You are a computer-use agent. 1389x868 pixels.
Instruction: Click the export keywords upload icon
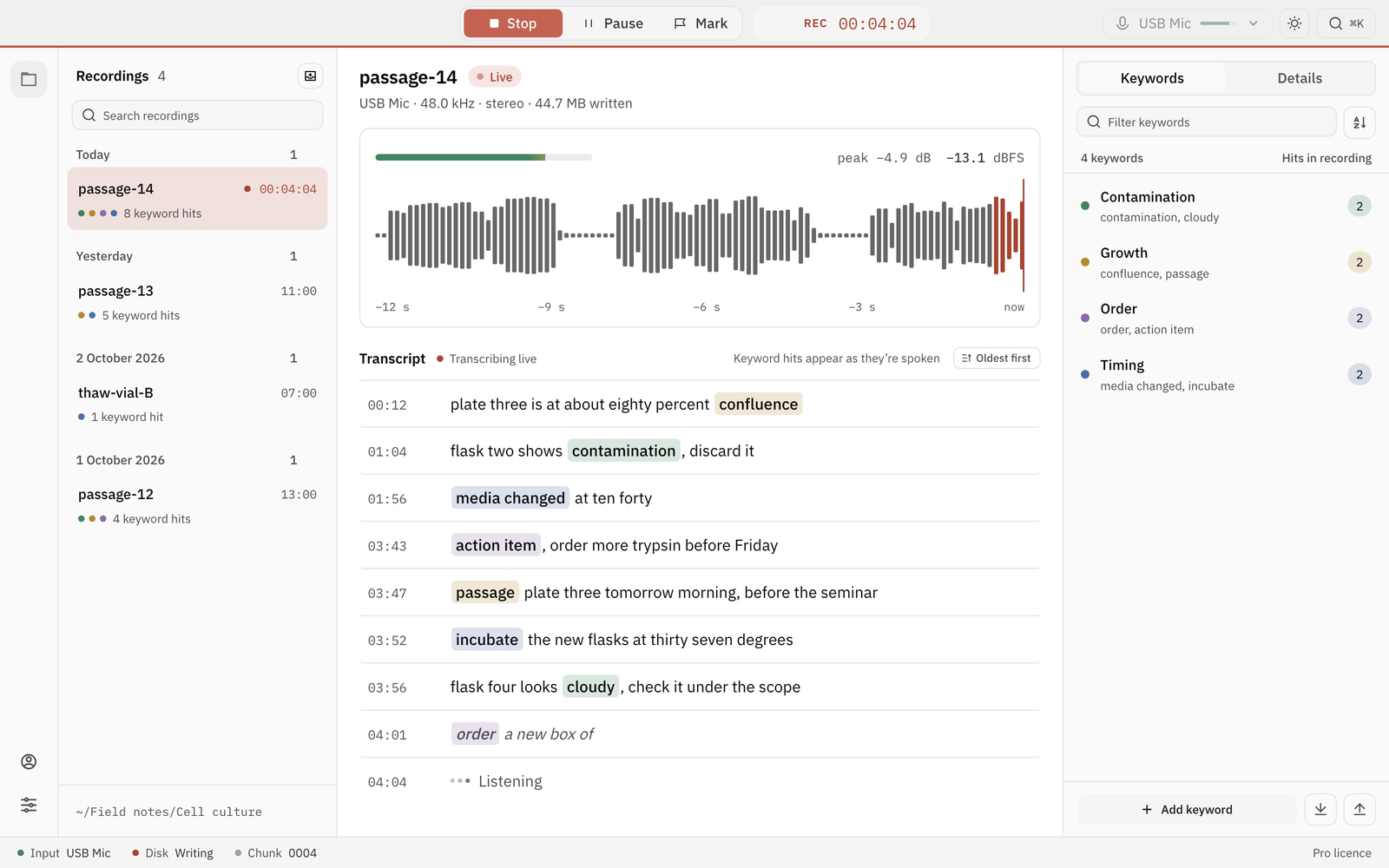pyautogui.click(x=1359, y=810)
